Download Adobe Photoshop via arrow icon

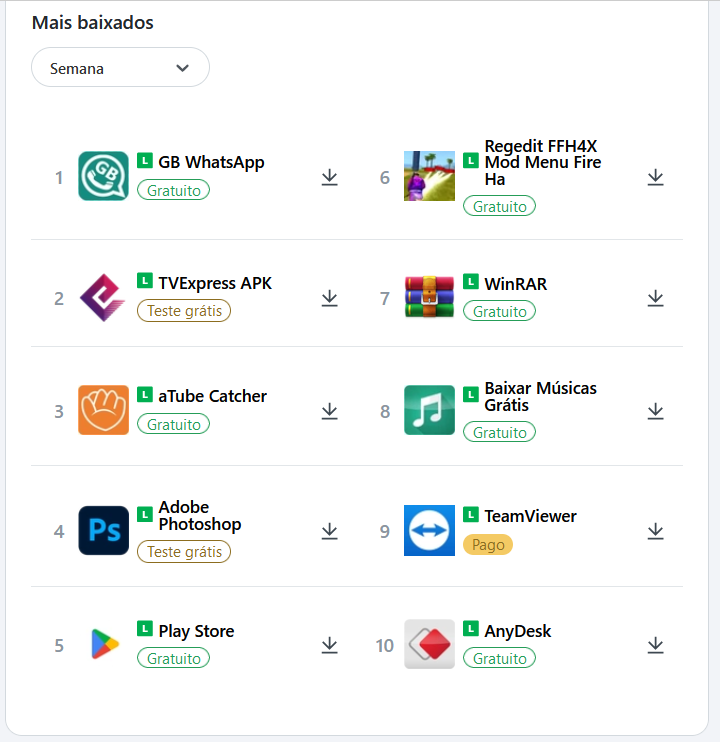point(329,531)
